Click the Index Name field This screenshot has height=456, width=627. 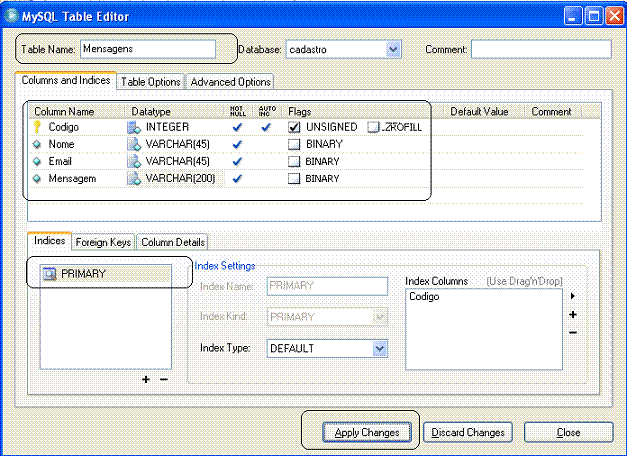click(327, 286)
